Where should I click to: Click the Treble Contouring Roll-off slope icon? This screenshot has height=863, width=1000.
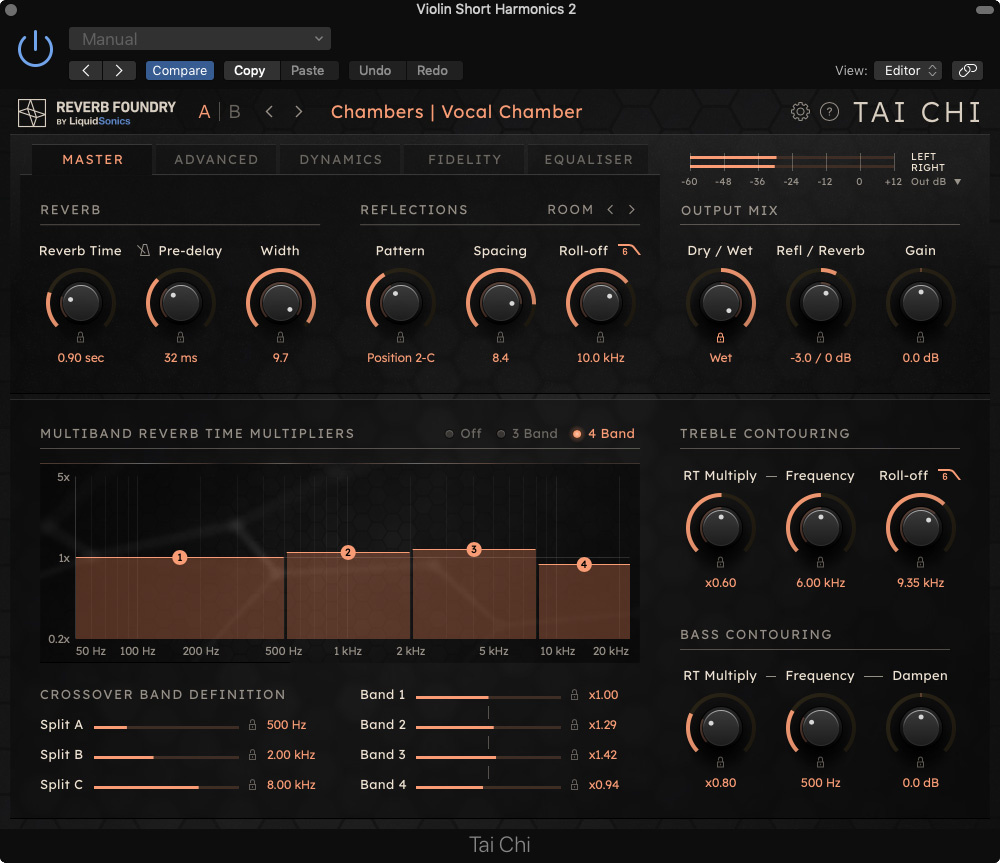[949, 475]
